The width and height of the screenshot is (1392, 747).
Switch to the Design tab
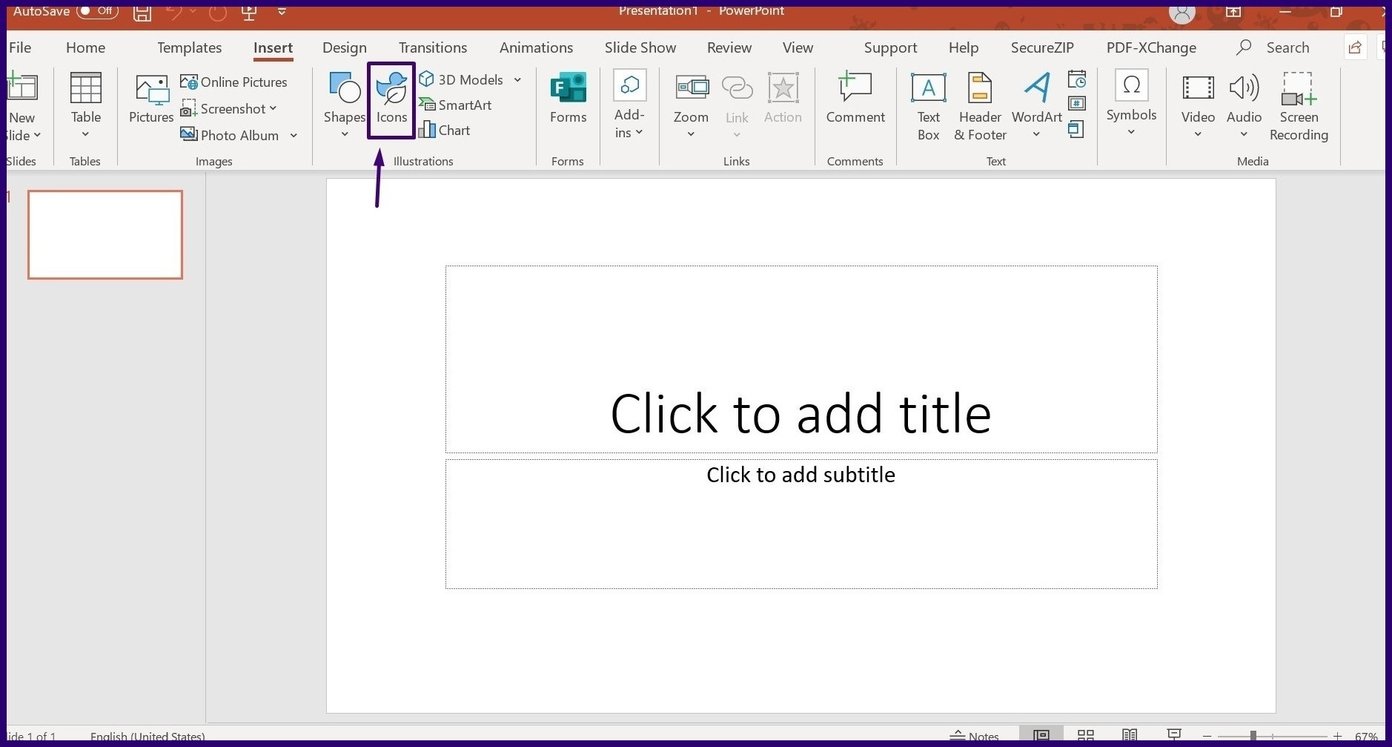pyautogui.click(x=344, y=47)
